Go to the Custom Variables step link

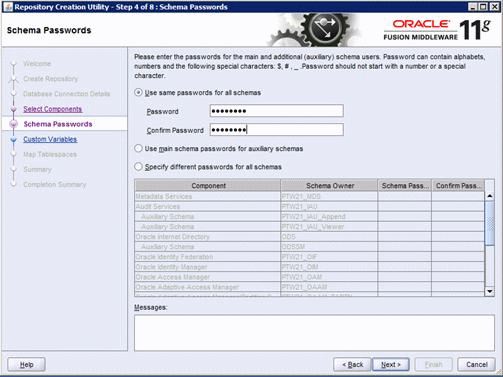(x=50, y=139)
